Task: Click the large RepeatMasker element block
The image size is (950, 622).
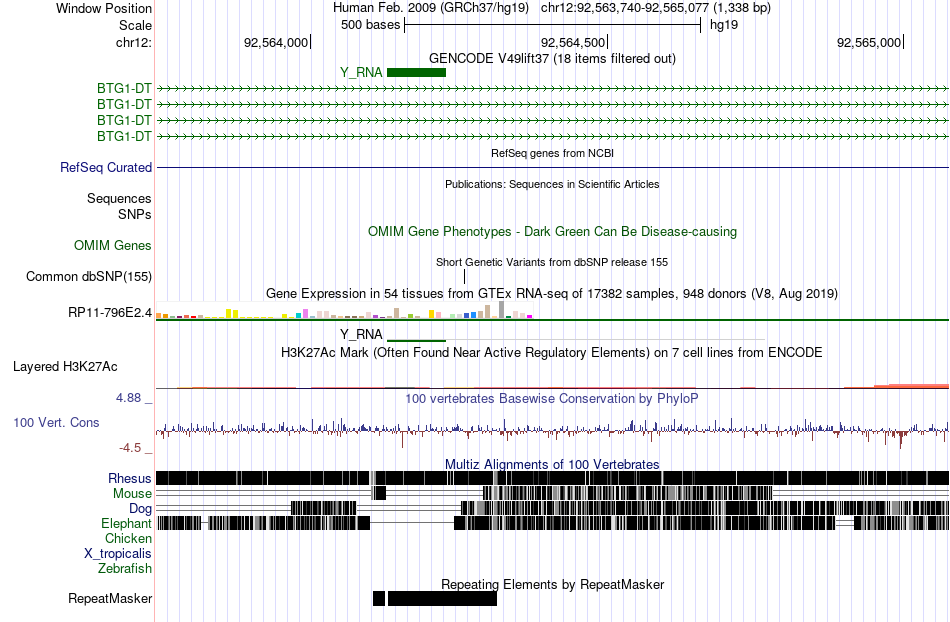Action: click(x=442, y=598)
